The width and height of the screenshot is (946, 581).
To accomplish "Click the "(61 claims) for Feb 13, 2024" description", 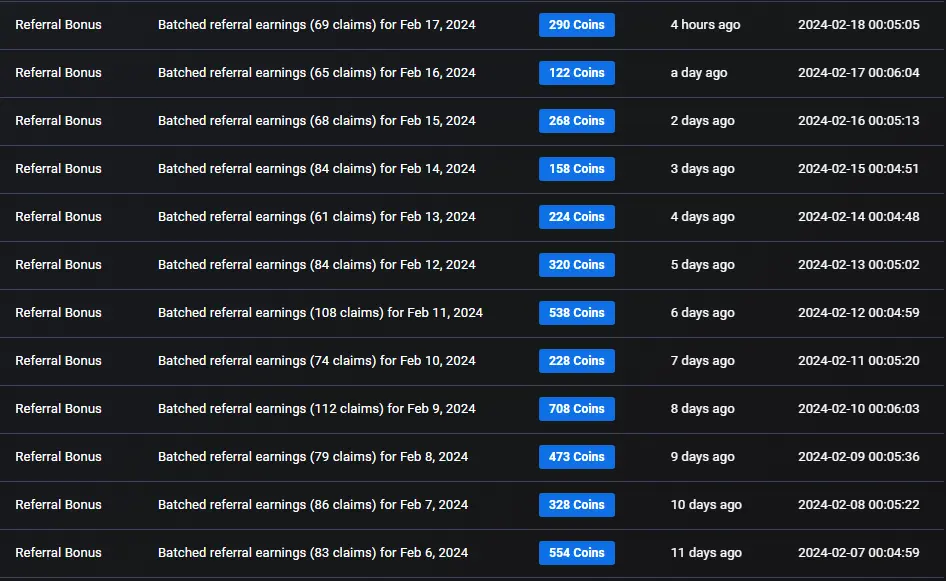I will pos(317,217).
